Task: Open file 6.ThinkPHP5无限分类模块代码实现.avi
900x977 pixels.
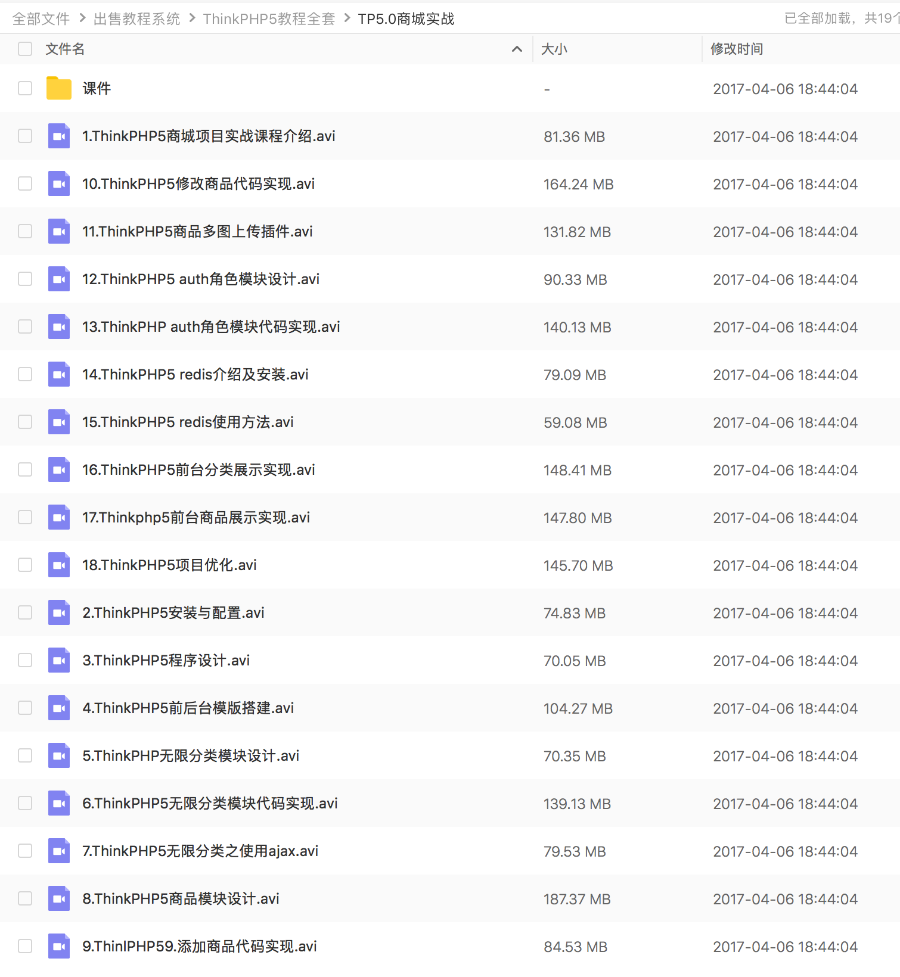Action: (x=210, y=803)
